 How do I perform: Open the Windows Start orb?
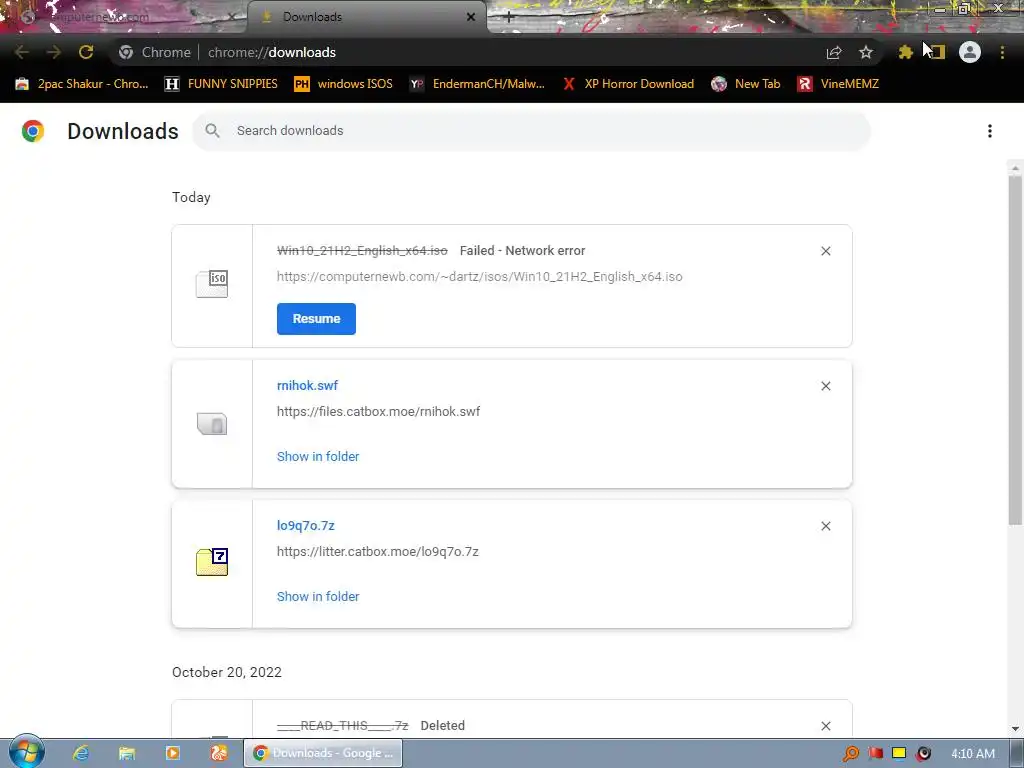pyautogui.click(x=27, y=752)
